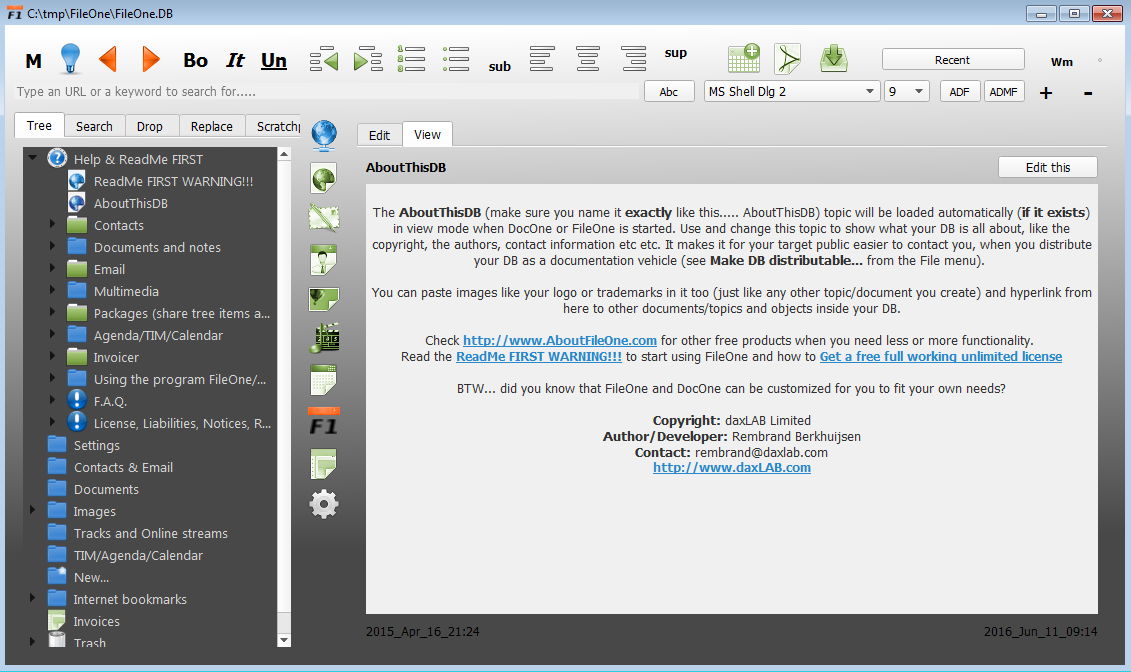Image resolution: width=1131 pixels, height=672 pixels.
Task: Select the AboutThisDB tree item
Action: [x=131, y=203]
